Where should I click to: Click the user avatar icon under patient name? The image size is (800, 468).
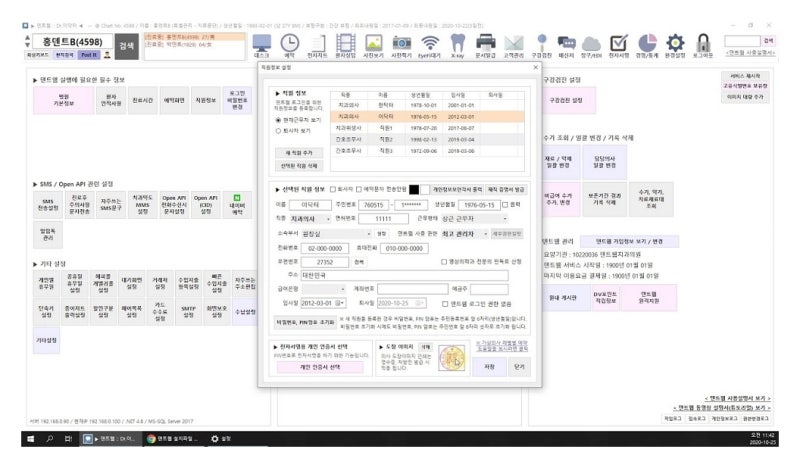(x=107, y=55)
